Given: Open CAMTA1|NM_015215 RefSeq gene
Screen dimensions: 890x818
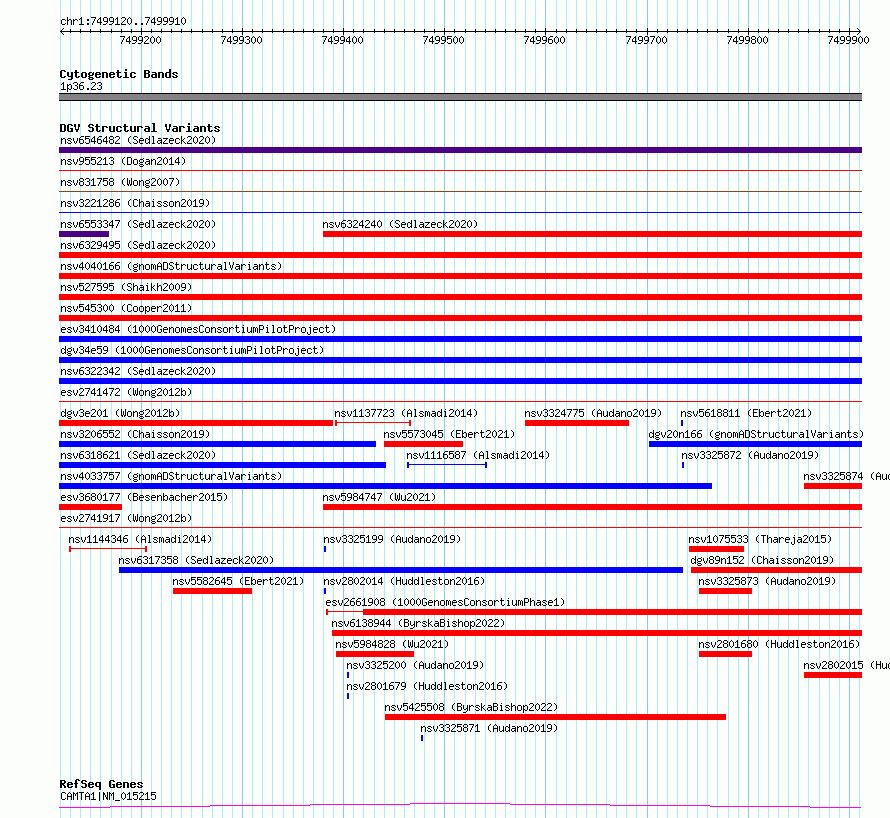Looking at the screenshot, I should coord(108,796).
